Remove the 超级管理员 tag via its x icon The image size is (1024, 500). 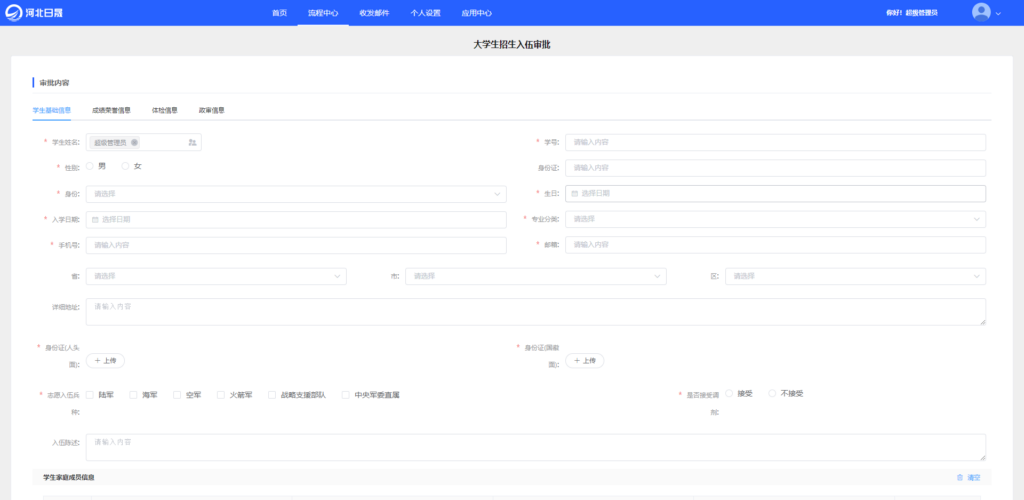(x=135, y=143)
